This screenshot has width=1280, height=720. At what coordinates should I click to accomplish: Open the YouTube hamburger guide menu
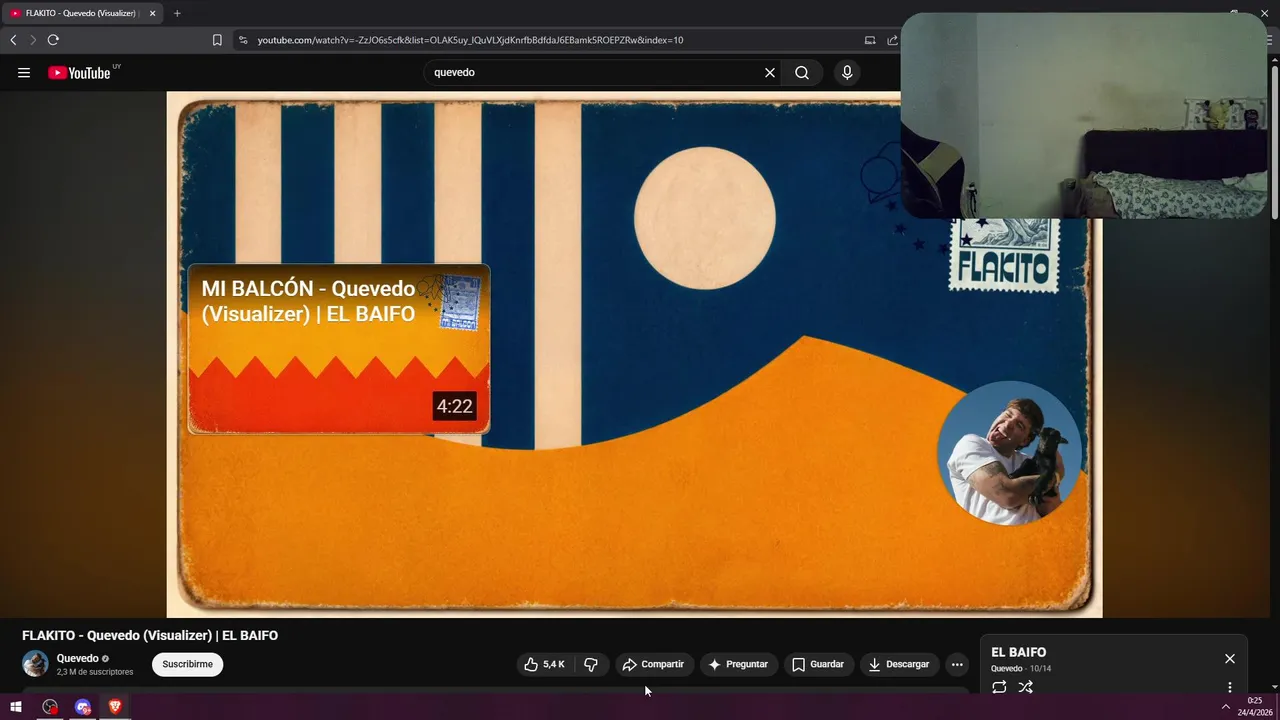pos(24,73)
